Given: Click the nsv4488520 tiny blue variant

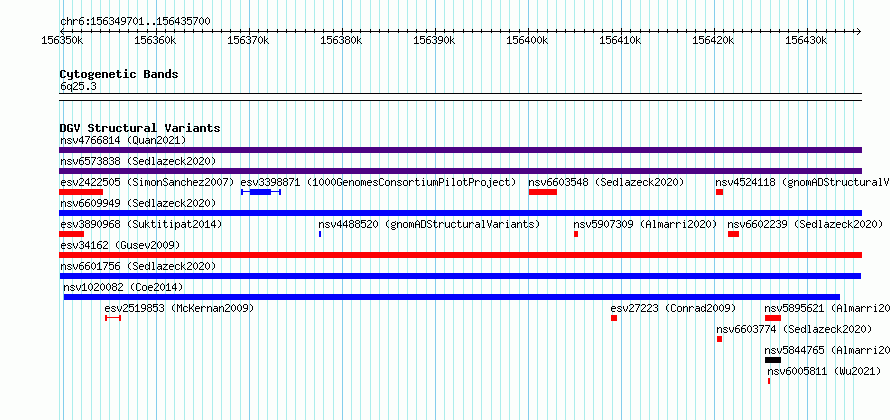Looking at the screenshot, I should (x=320, y=234).
